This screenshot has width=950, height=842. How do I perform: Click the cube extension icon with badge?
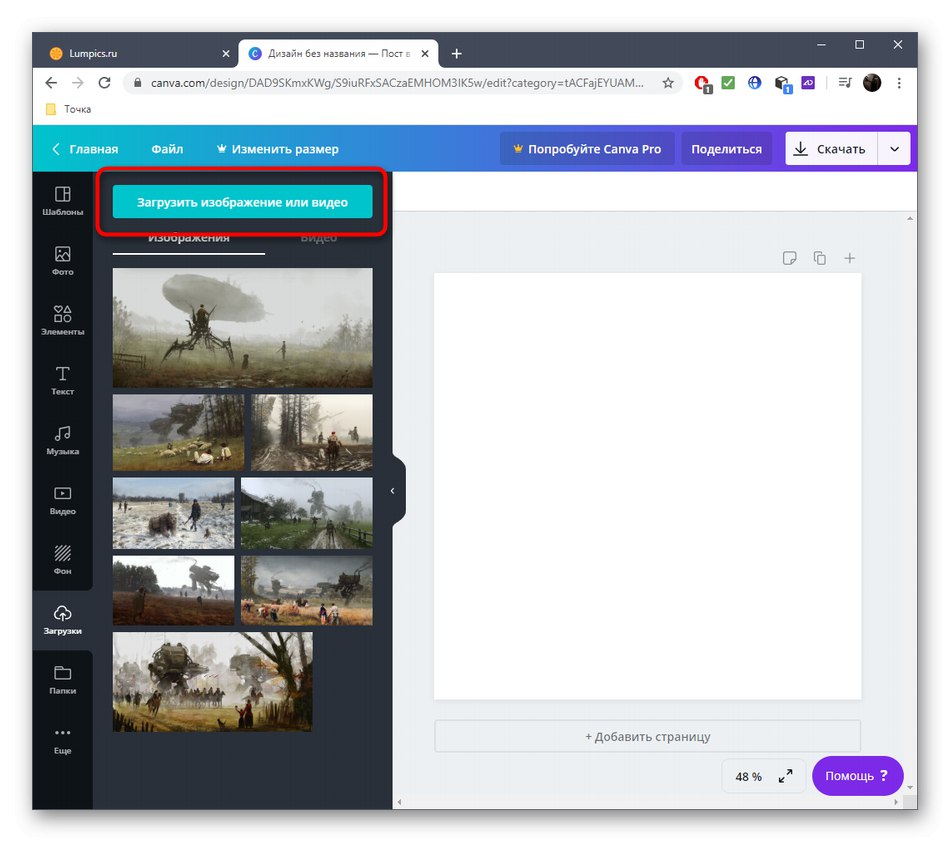pyautogui.click(x=783, y=84)
